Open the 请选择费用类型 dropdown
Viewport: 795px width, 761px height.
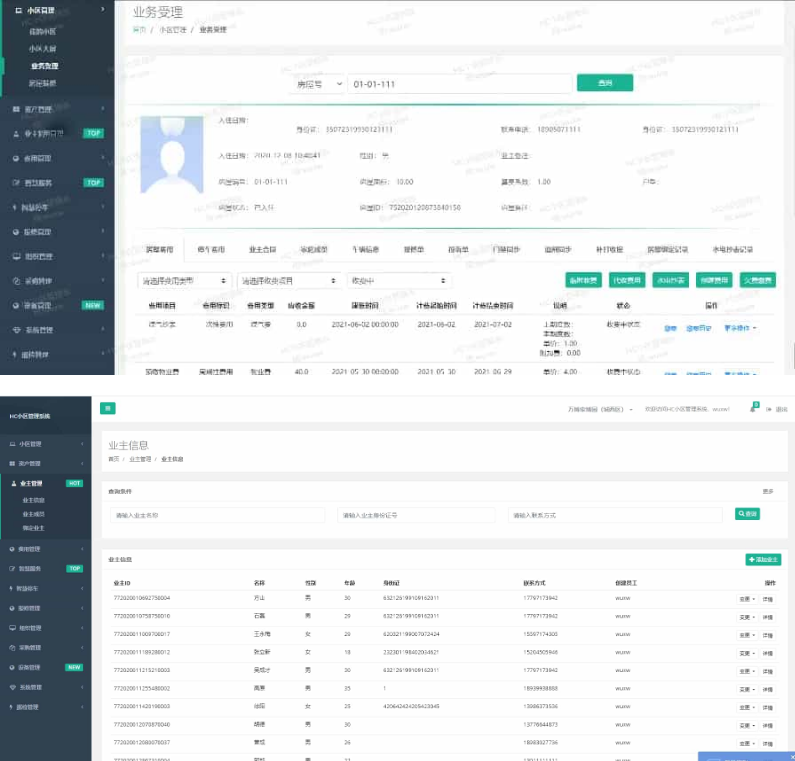pyautogui.click(x=184, y=281)
